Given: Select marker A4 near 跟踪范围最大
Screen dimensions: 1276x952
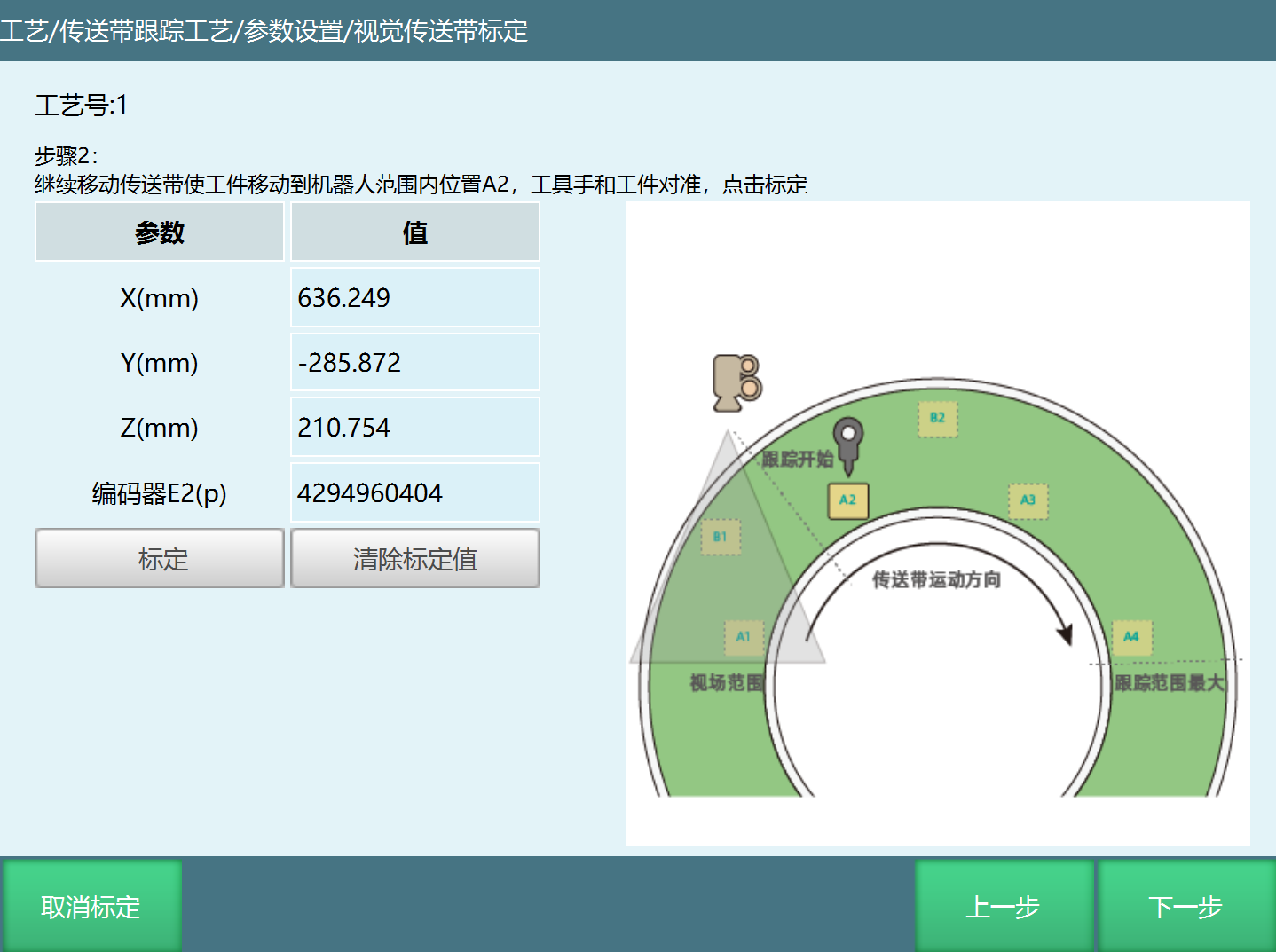Looking at the screenshot, I should click(1130, 636).
